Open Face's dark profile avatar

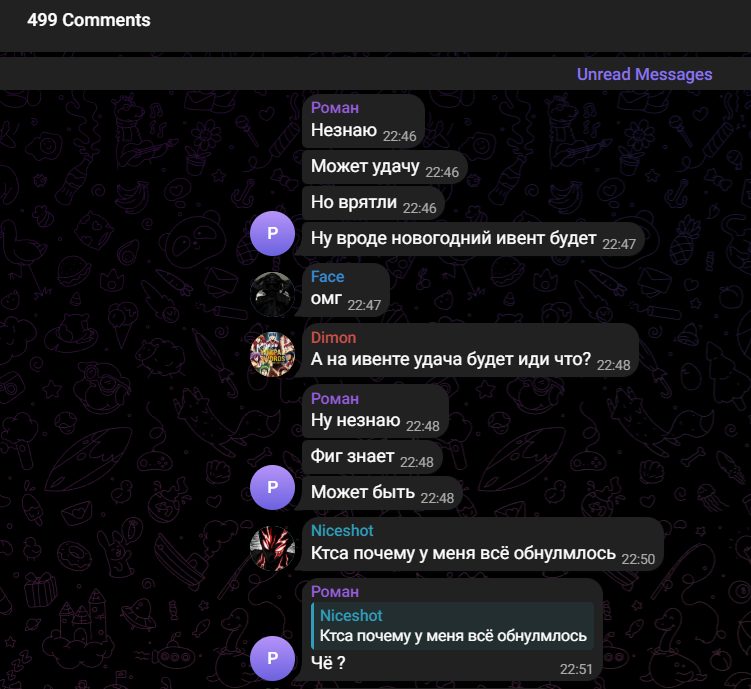[273, 294]
